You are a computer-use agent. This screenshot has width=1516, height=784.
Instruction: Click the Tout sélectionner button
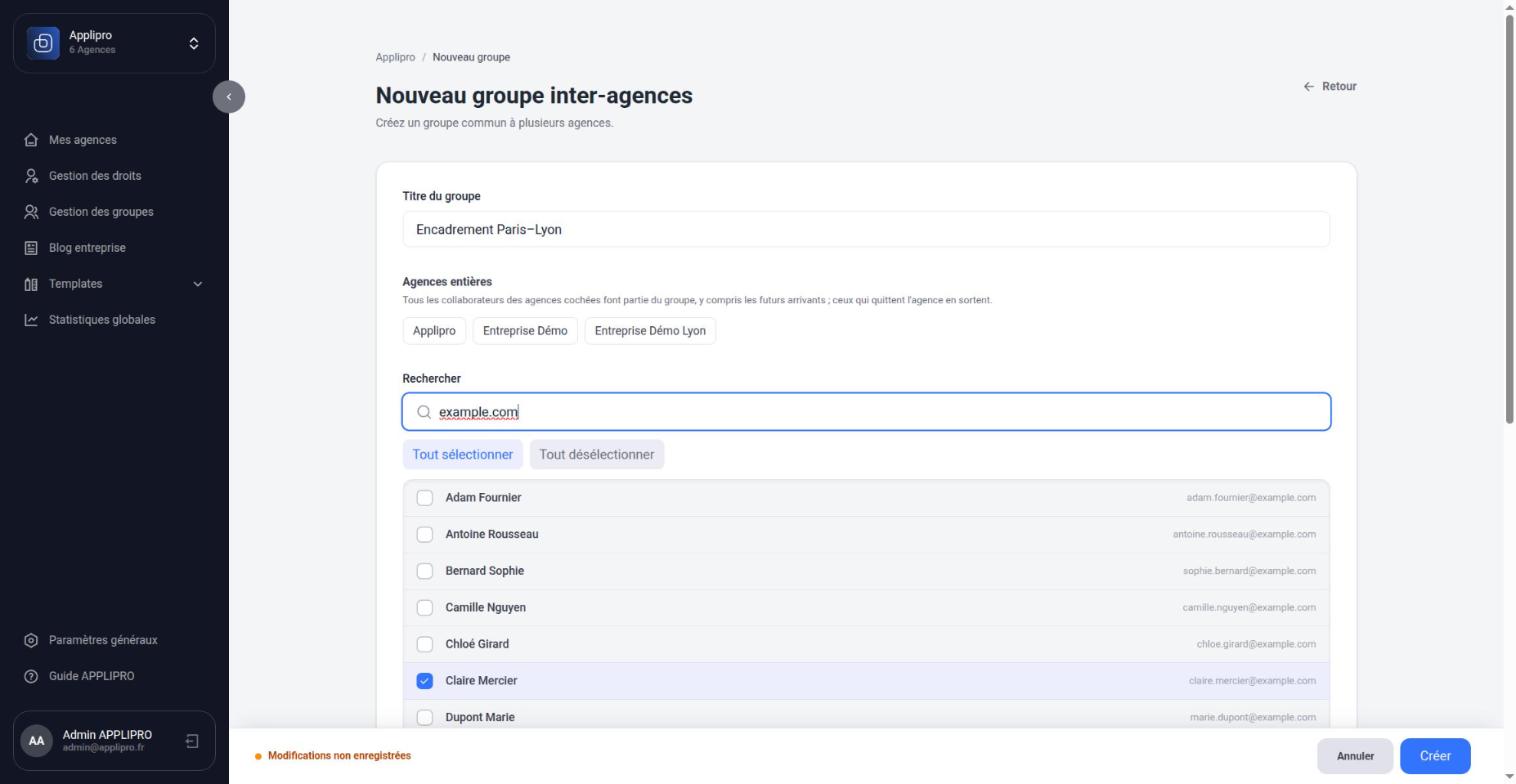[x=463, y=455]
